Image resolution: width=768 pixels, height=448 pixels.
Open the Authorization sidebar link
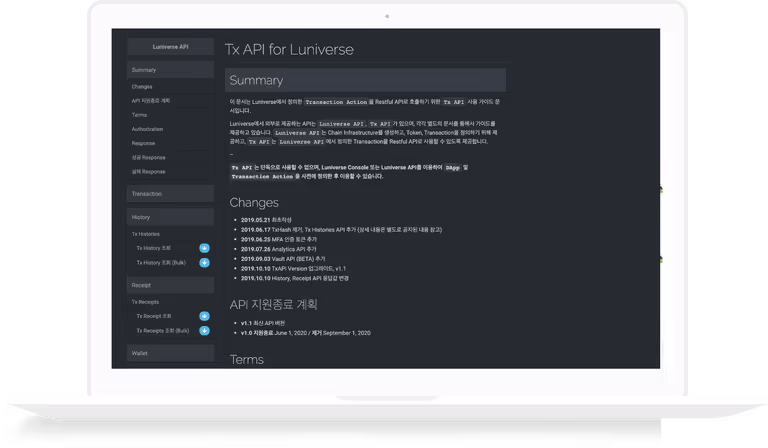pyautogui.click(x=147, y=129)
